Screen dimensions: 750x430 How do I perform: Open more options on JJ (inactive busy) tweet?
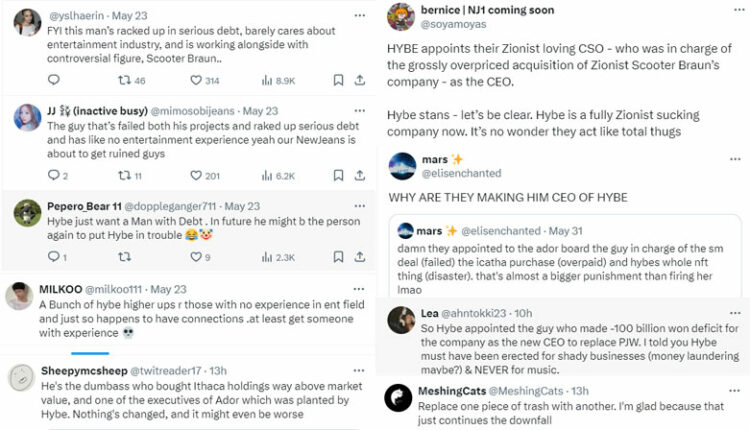[x=361, y=110]
